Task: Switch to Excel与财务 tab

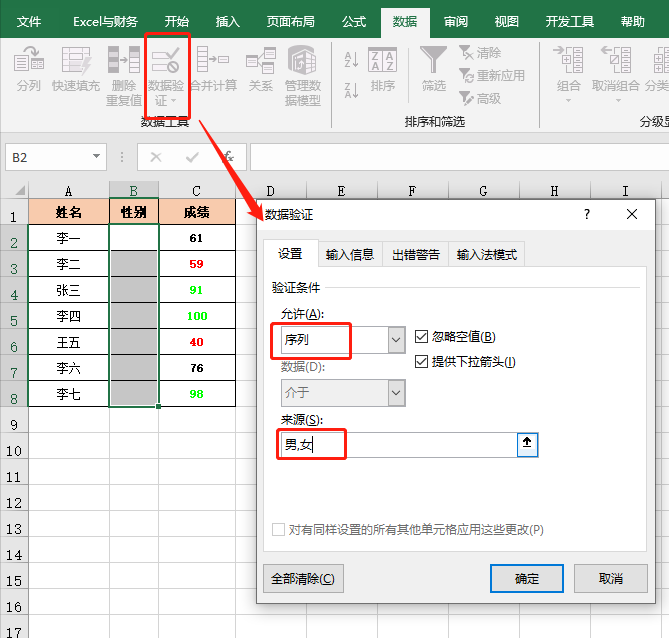Action: click(x=105, y=21)
